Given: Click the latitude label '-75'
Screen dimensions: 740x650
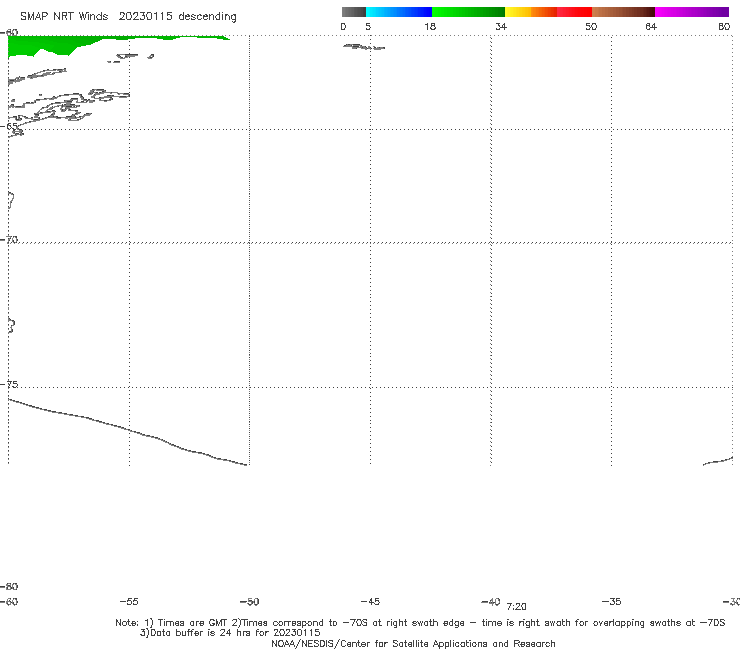Looking at the screenshot, I should tap(9, 384).
